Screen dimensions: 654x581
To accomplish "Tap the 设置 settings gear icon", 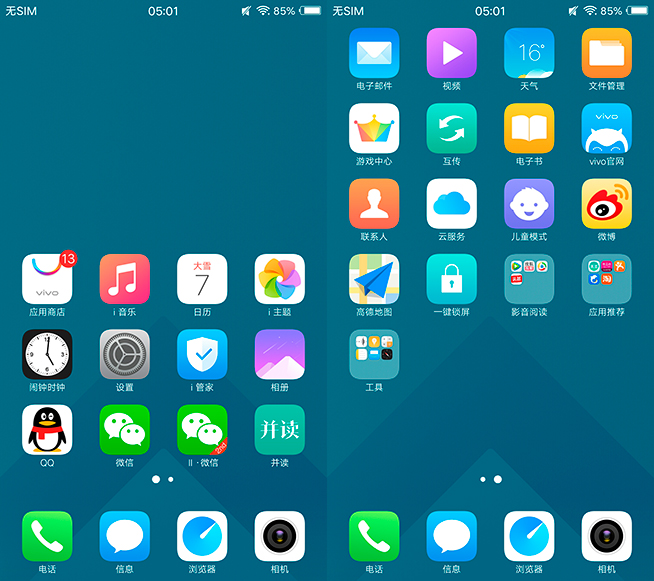I will pyautogui.click(x=125, y=355).
